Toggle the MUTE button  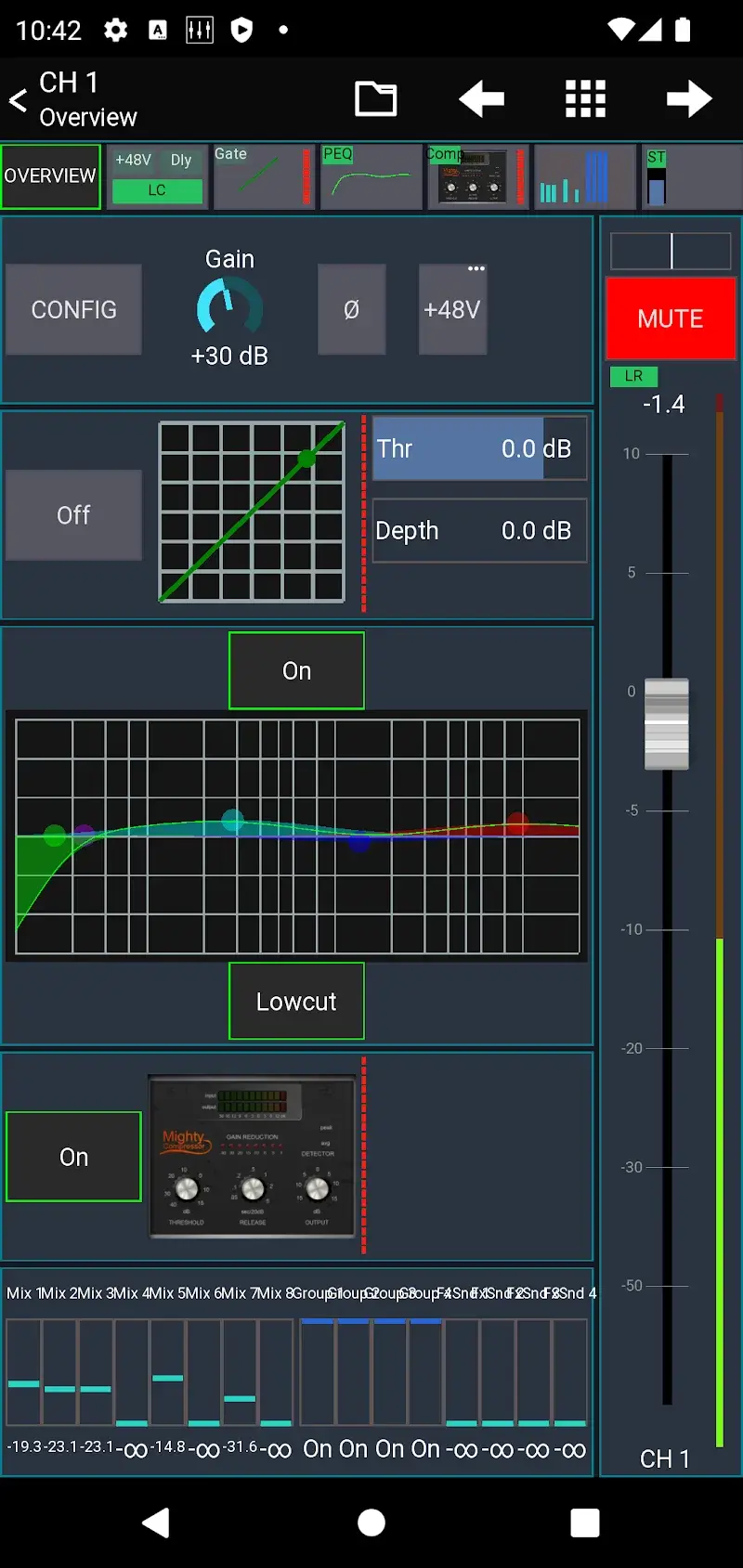pos(671,318)
